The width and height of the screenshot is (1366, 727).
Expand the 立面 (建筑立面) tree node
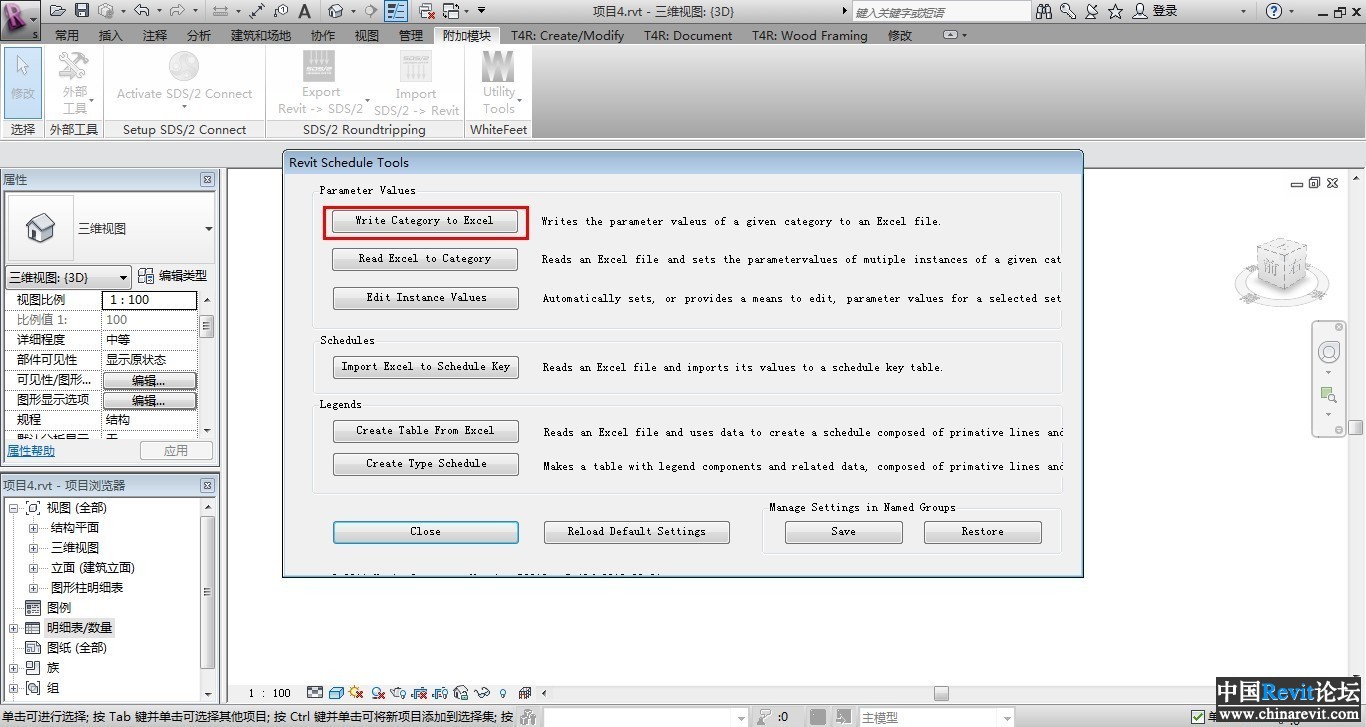point(33,567)
